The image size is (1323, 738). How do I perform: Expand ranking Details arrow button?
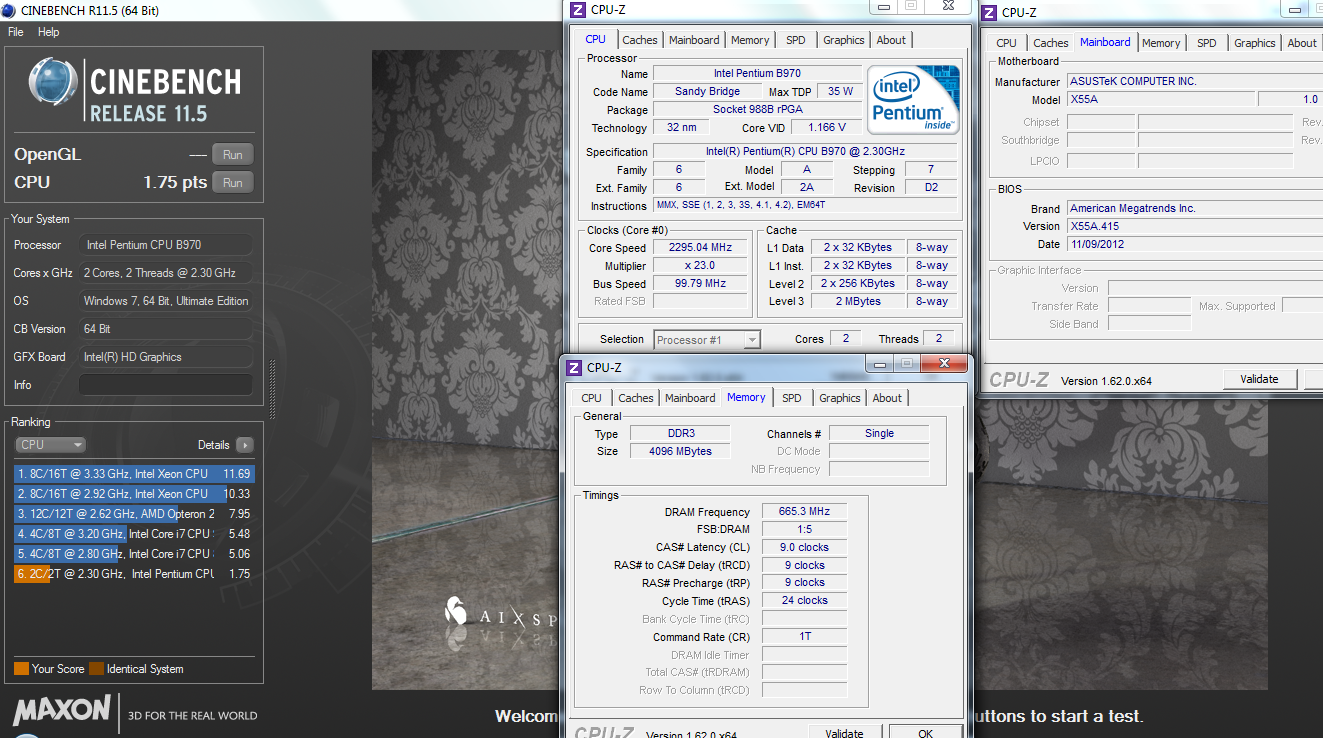coord(245,445)
